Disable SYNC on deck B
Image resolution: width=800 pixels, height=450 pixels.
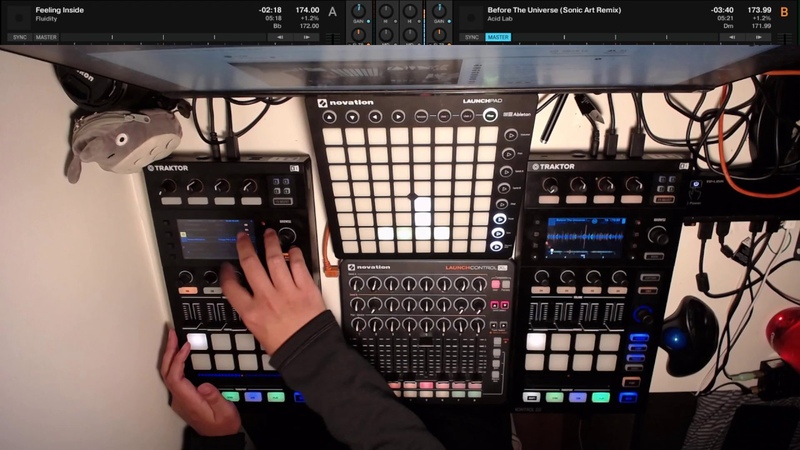tap(472, 37)
